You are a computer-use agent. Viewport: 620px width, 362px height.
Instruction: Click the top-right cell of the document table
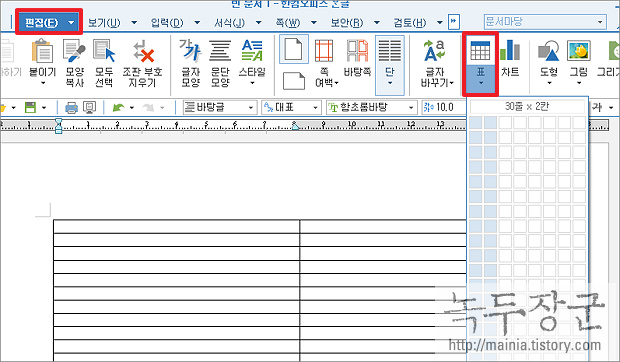click(x=383, y=226)
